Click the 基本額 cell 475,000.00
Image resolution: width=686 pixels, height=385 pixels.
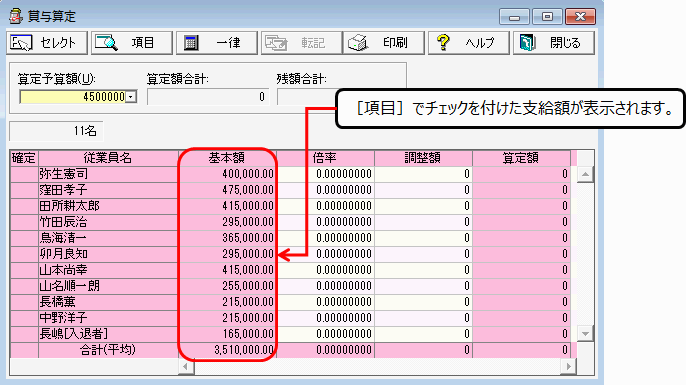click(x=227, y=190)
